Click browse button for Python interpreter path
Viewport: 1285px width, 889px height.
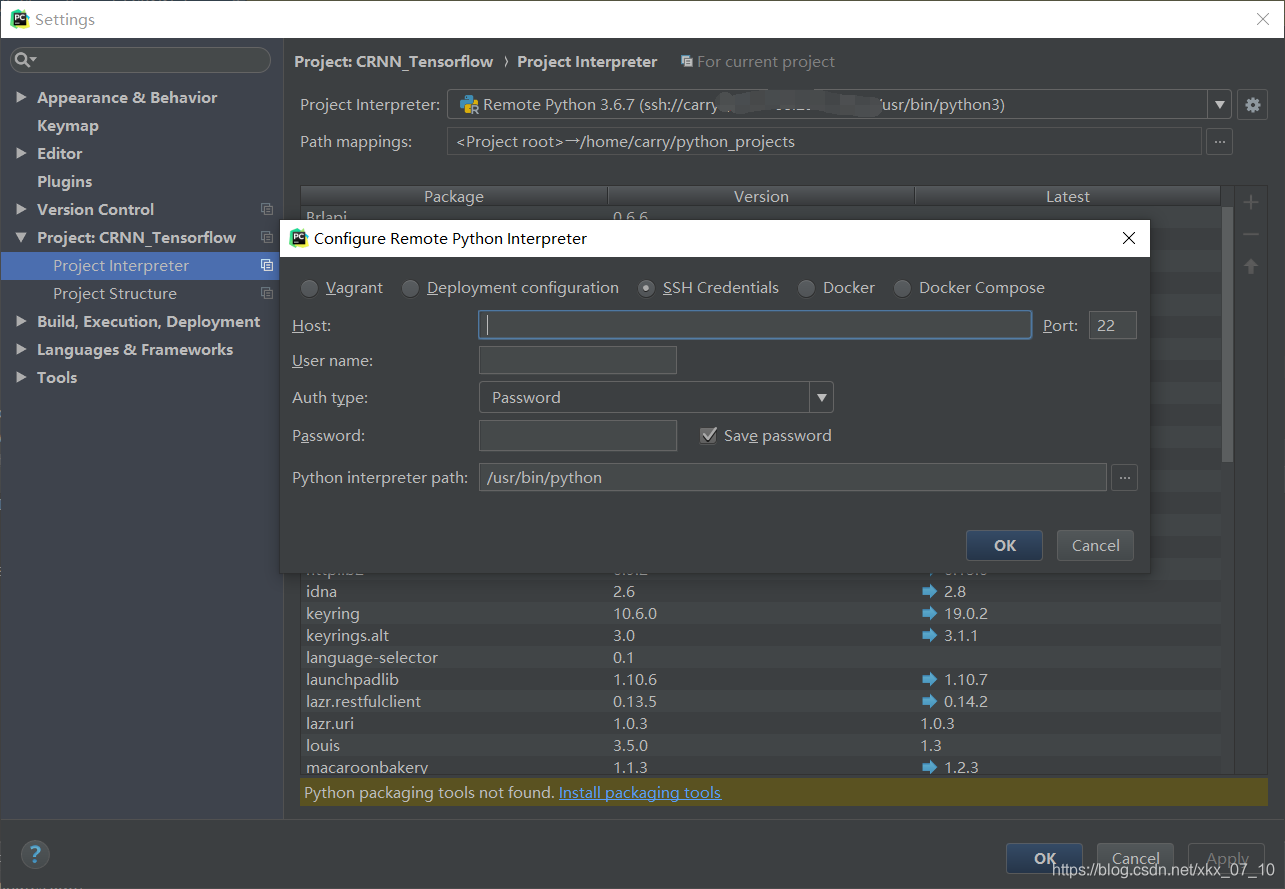pyautogui.click(x=1124, y=477)
